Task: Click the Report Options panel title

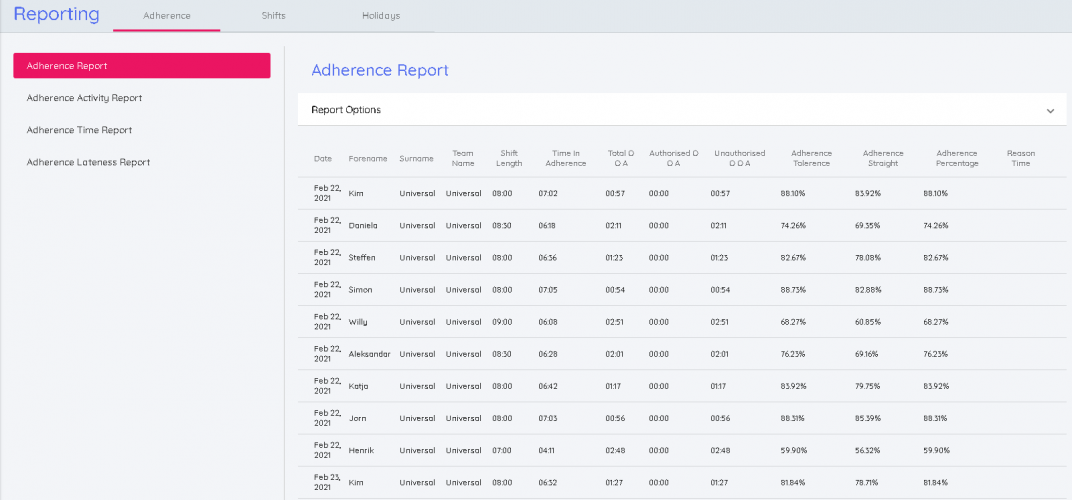Action: pos(346,110)
